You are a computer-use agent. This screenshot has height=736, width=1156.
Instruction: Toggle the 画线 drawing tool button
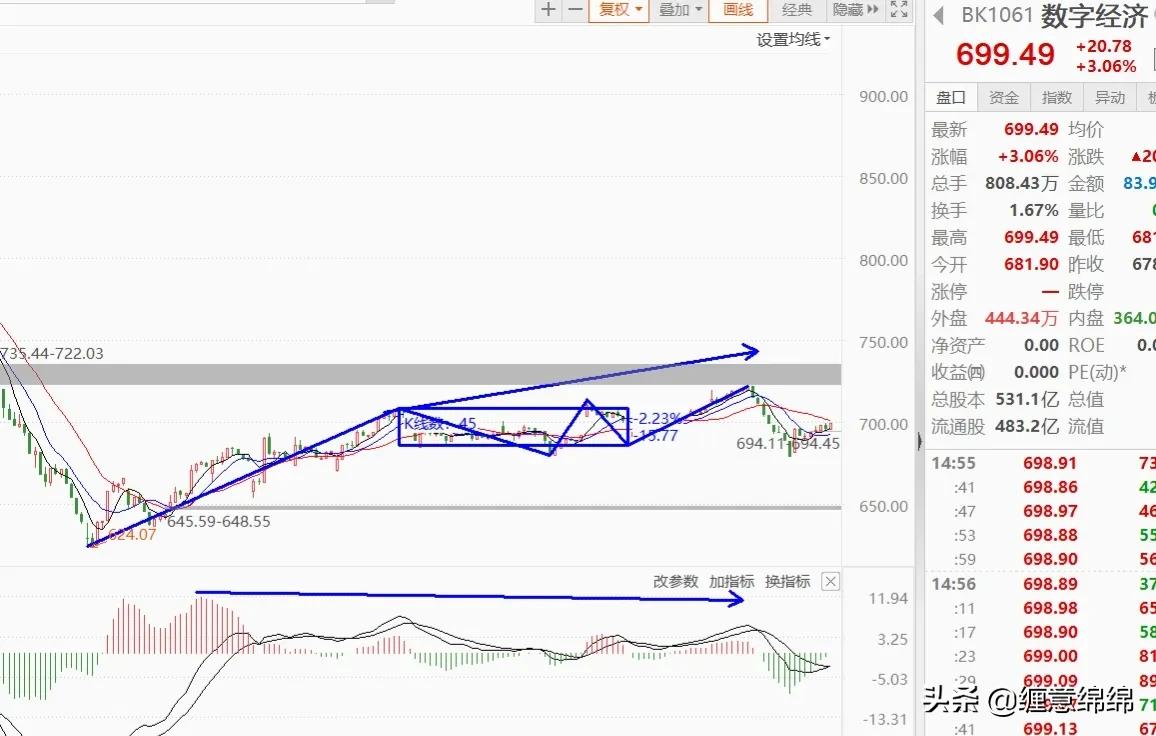tap(738, 10)
